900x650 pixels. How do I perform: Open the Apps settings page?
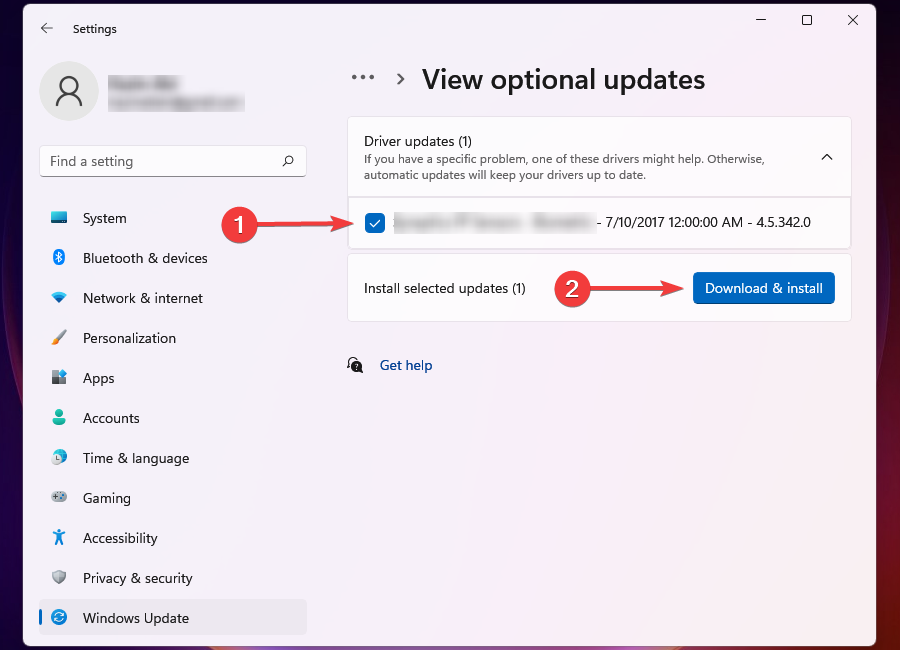point(173,378)
